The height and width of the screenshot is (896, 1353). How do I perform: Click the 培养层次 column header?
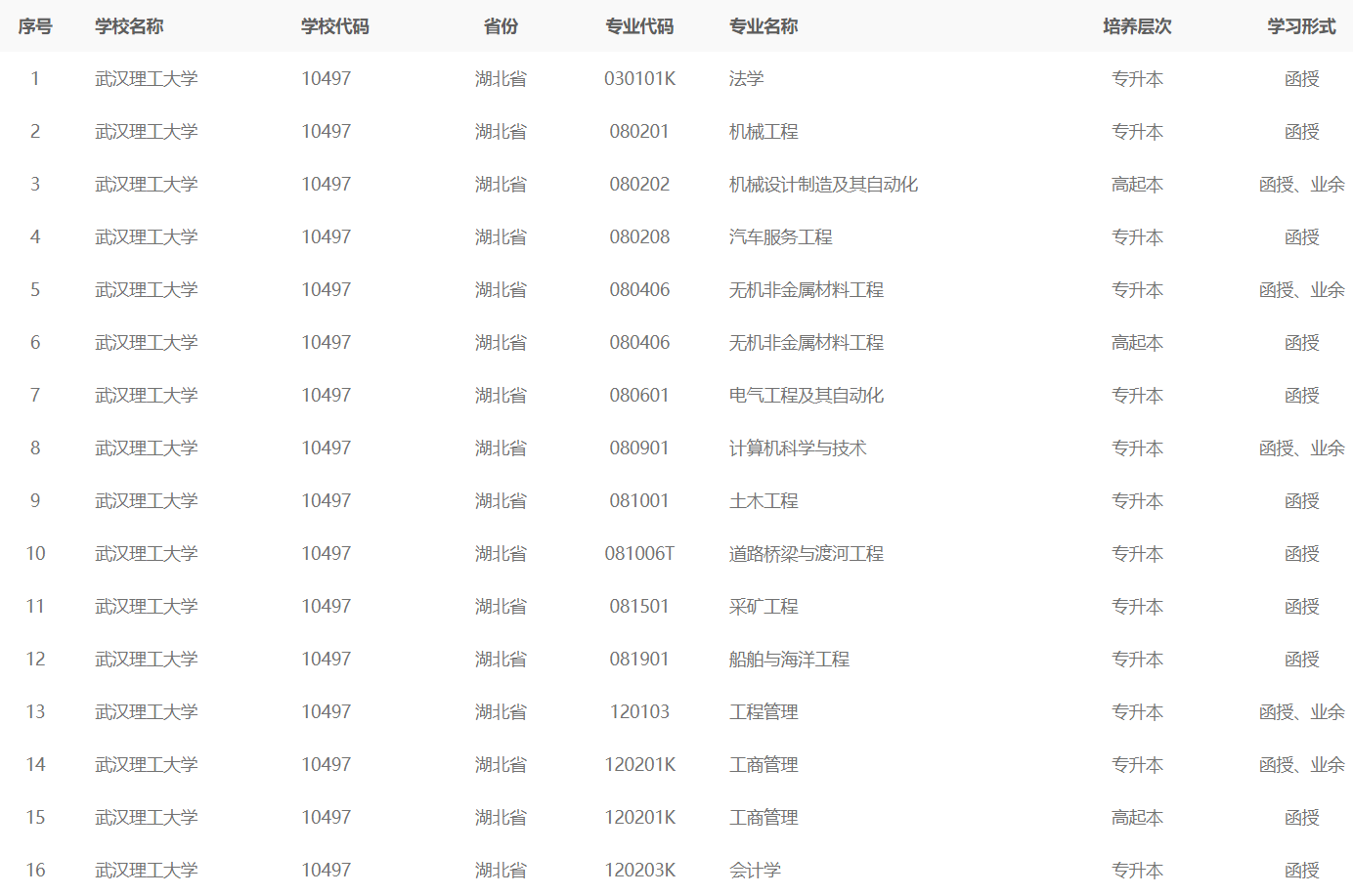tap(1137, 26)
